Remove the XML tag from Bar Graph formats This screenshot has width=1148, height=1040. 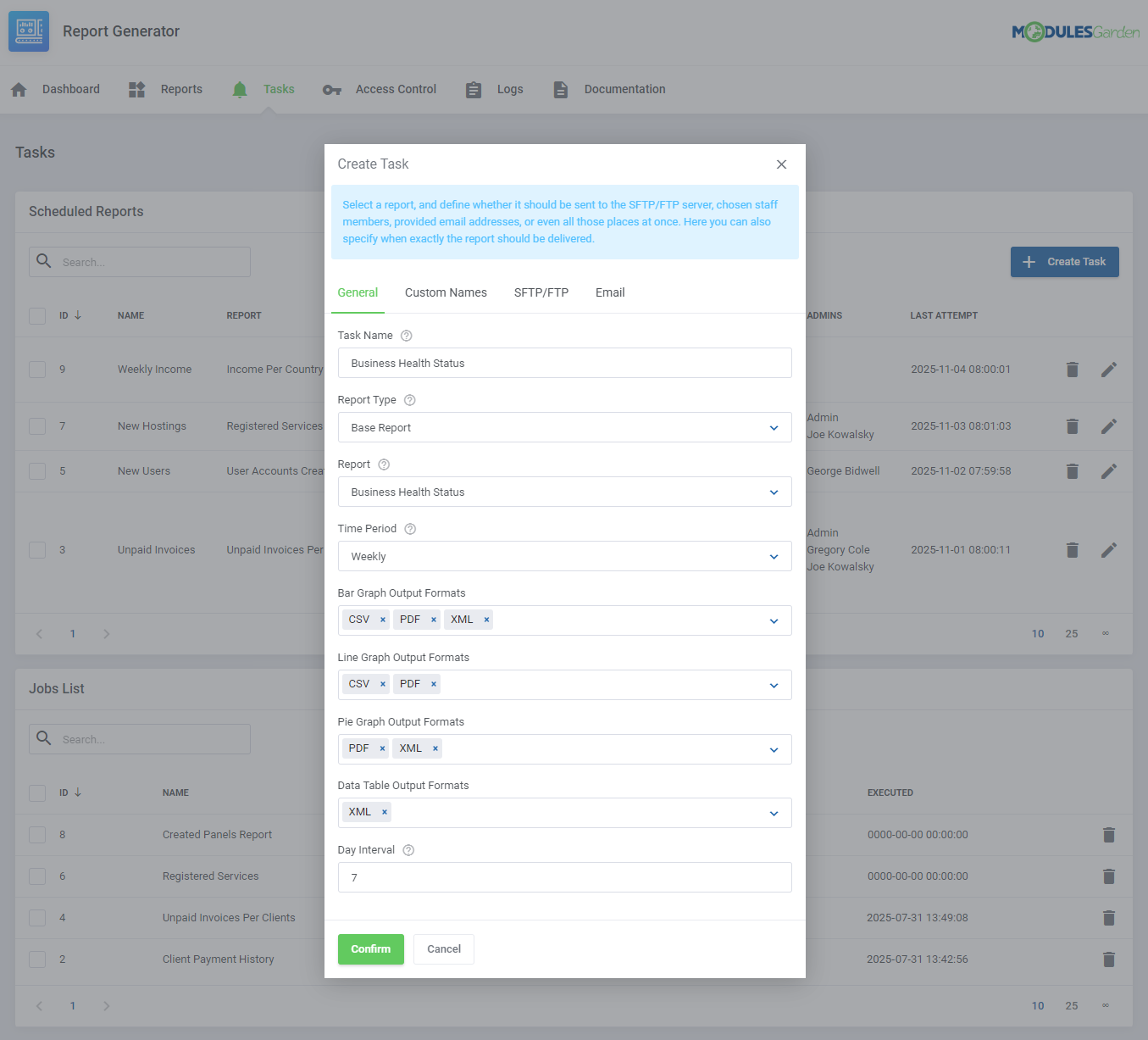pos(486,620)
